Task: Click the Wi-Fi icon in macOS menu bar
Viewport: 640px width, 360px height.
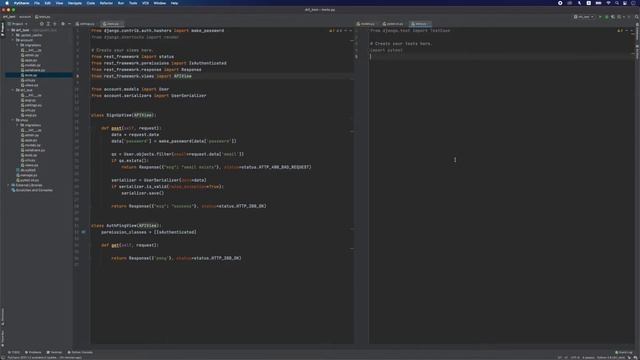Action: [608, 3]
